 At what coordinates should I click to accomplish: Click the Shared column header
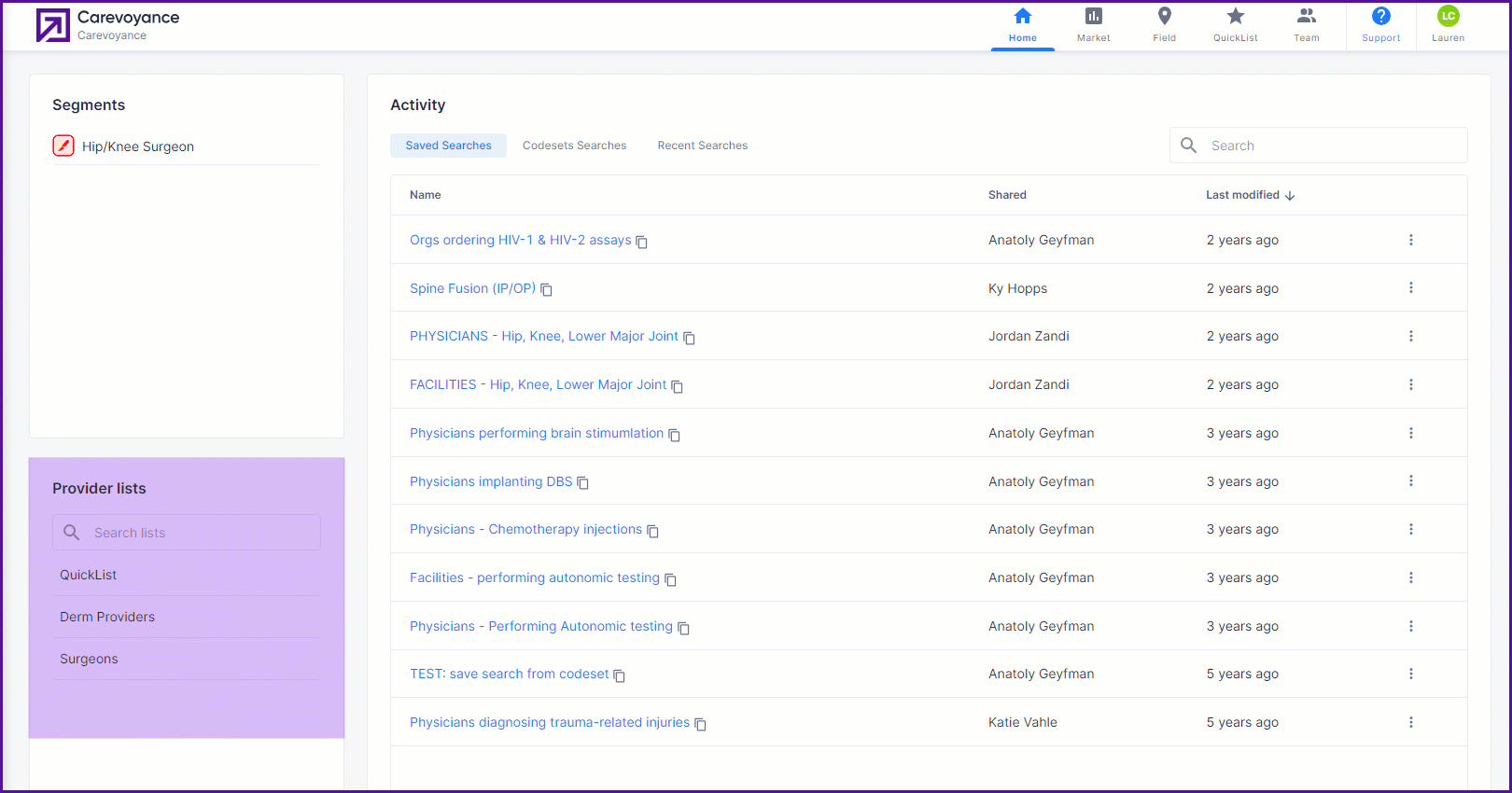pyautogui.click(x=1007, y=195)
